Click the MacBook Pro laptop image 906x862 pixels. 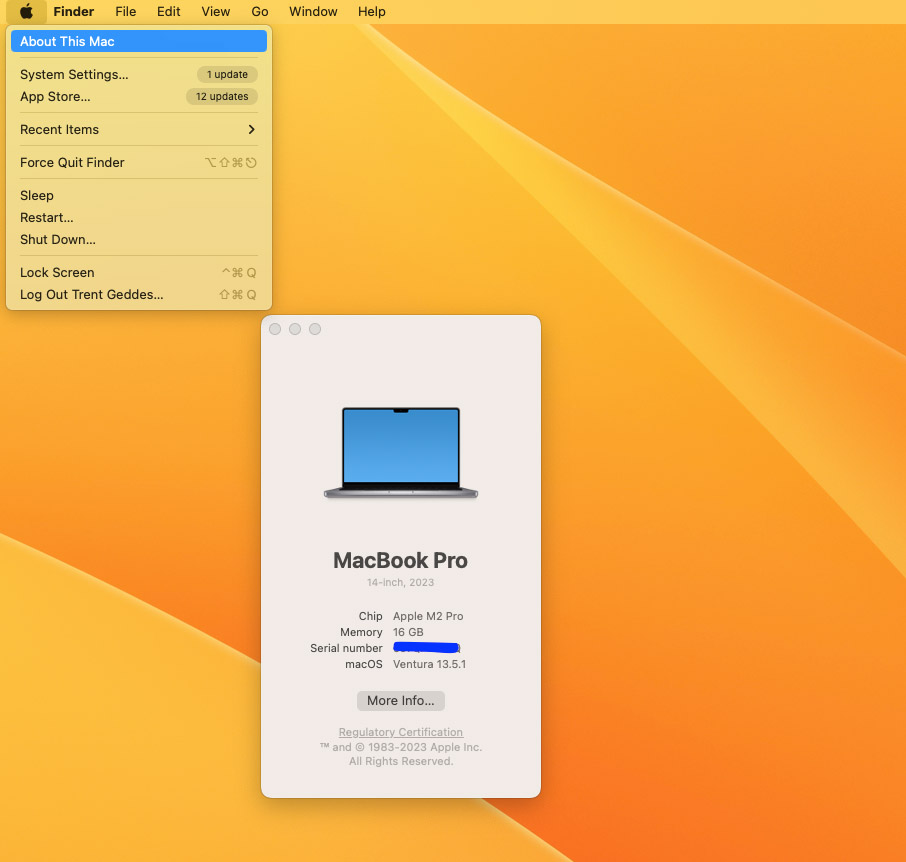click(x=400, y=452)
